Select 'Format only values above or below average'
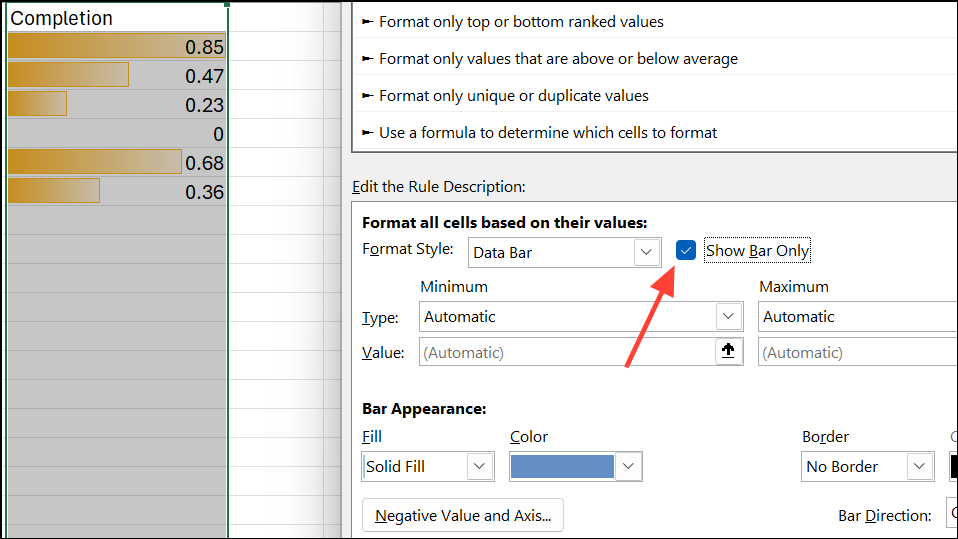Screen dimensions: 958x539 pyautogui.click(x=558, y=59)
